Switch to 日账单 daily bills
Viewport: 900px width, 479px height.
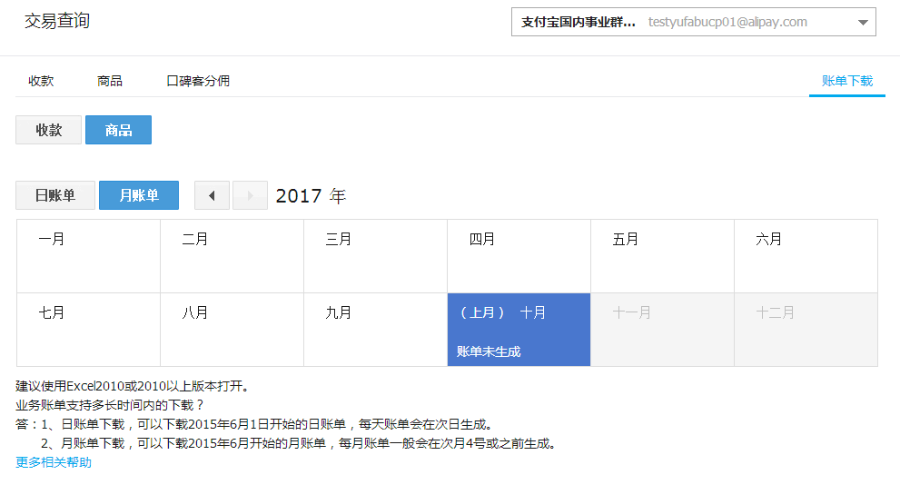click(55, 196)
